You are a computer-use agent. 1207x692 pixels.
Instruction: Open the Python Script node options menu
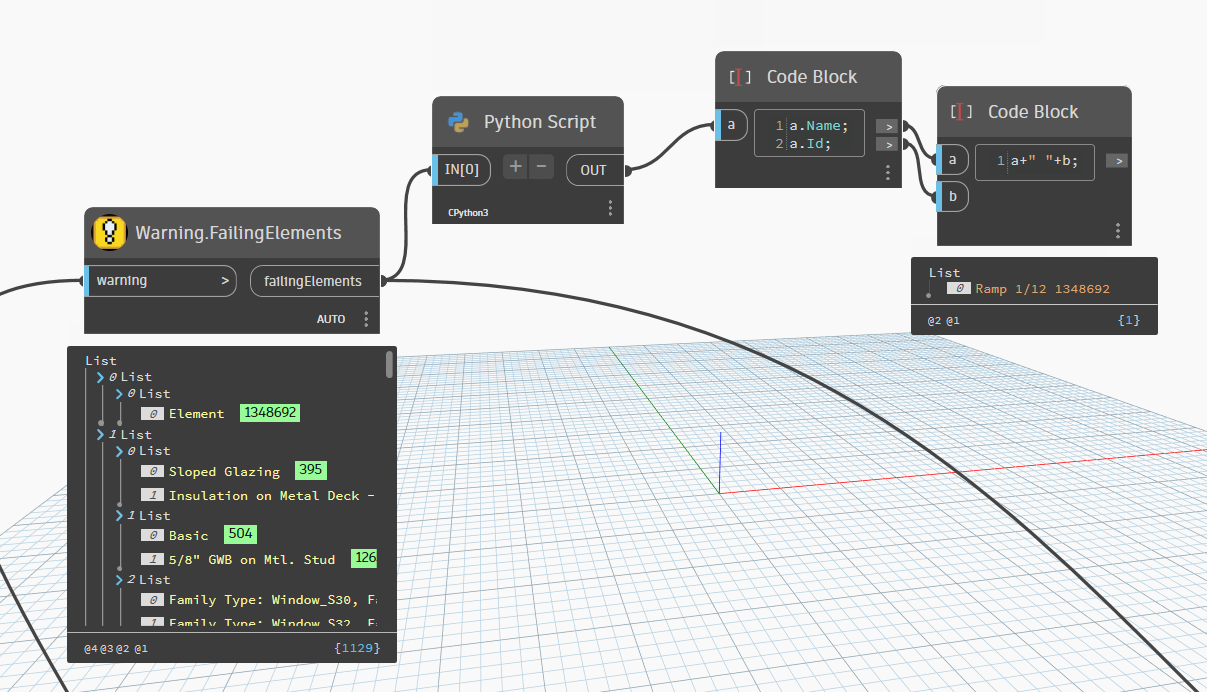(610, 207)
